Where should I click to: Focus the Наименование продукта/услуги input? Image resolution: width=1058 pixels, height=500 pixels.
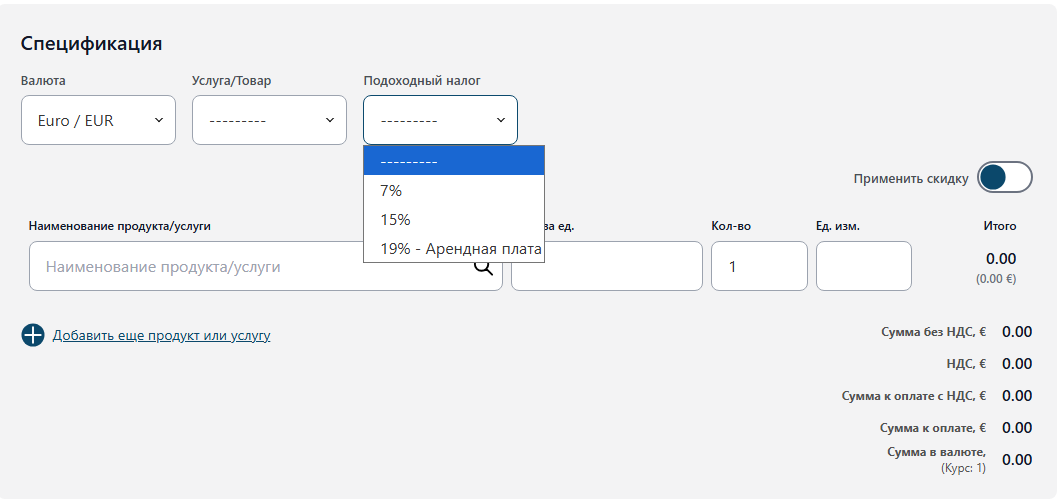click(250, 267)
